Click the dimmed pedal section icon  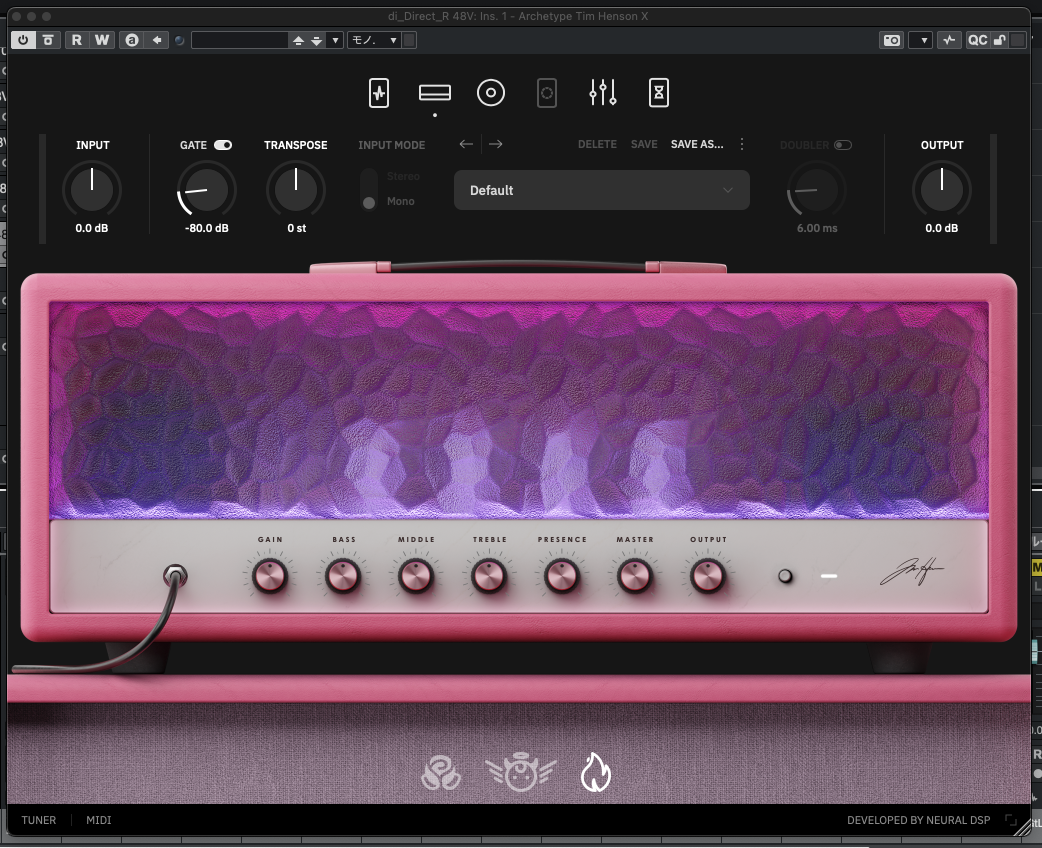point(546,93)
